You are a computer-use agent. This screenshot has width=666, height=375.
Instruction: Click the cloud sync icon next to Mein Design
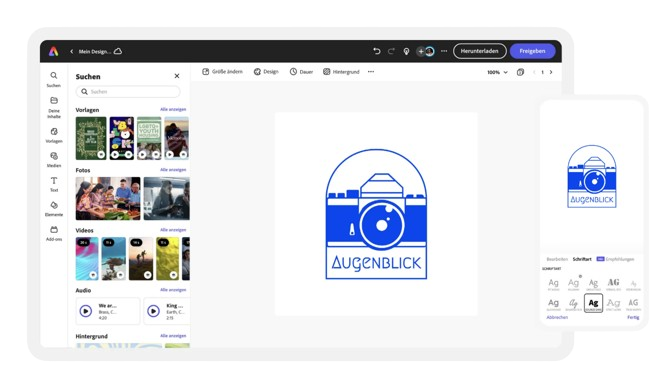118,51
